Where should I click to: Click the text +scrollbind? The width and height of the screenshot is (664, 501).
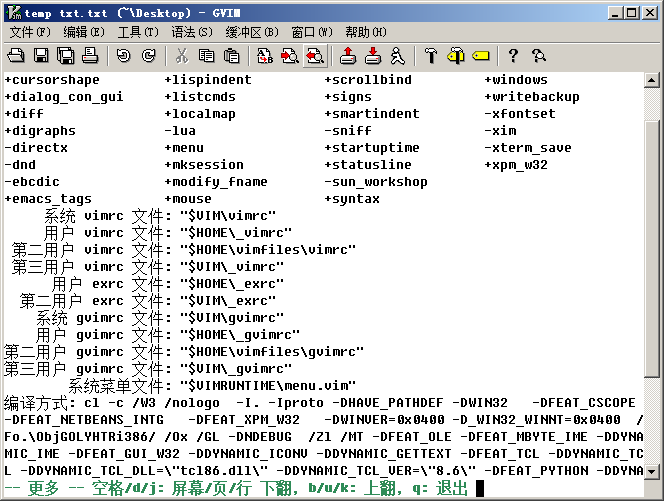[368, 80]
